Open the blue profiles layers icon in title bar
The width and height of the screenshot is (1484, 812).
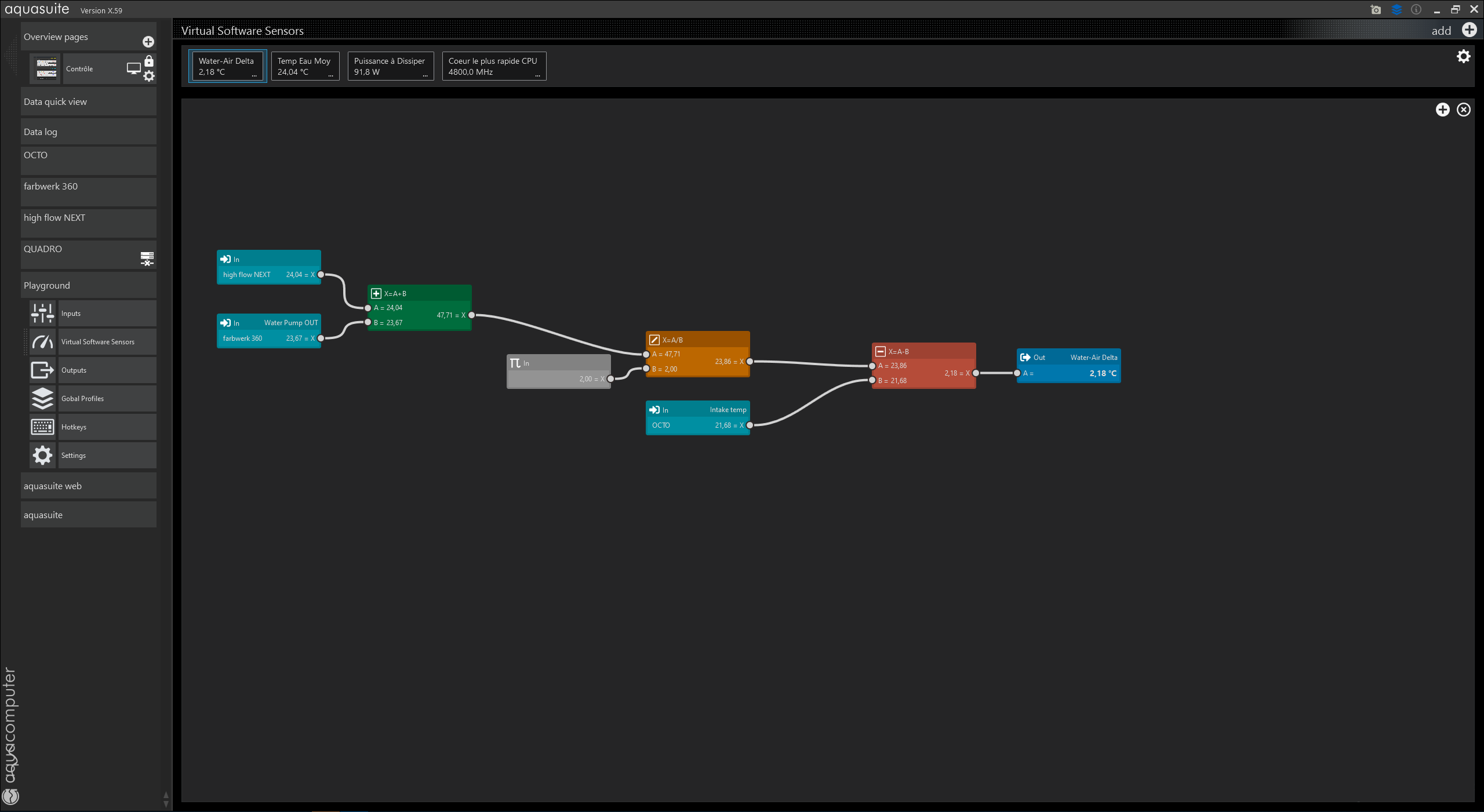click(x=1396, y=10)
